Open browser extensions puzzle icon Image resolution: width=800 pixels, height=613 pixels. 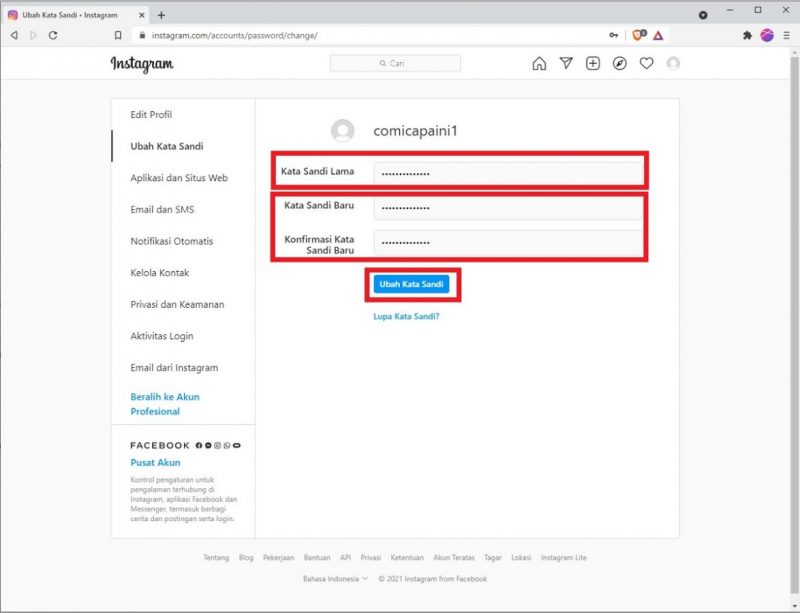point(747,35)
